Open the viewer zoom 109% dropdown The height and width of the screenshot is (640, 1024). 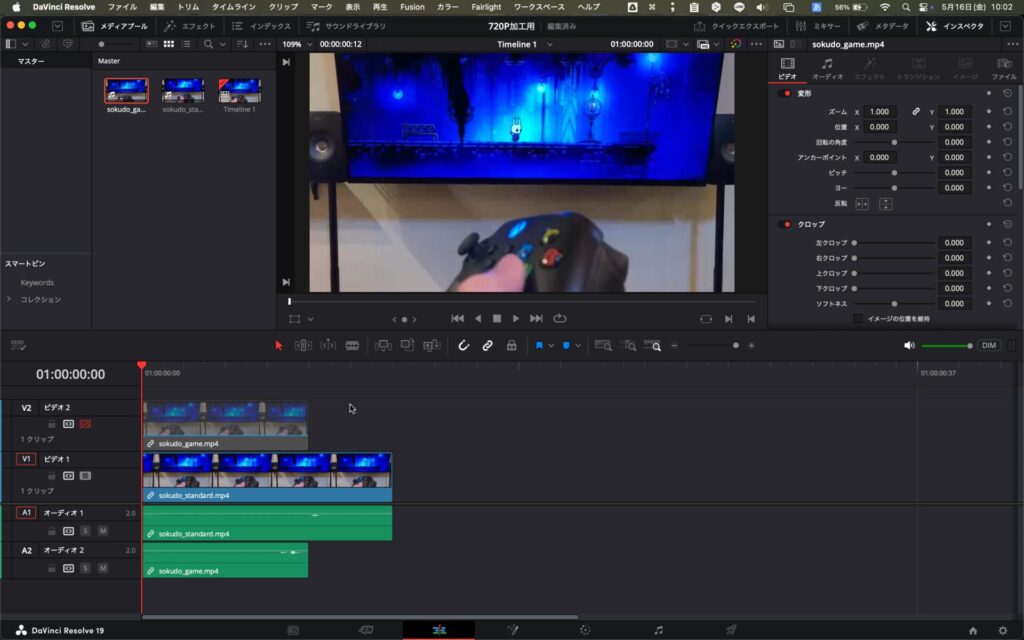(x=296, y=44)
